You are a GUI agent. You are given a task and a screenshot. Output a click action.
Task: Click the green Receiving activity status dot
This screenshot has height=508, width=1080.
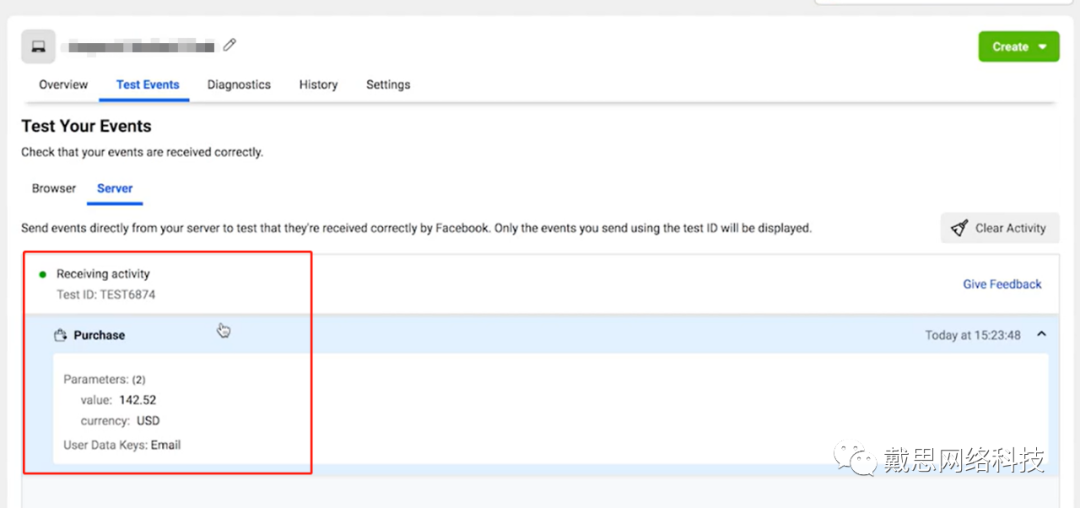click(x=43, y=275)
